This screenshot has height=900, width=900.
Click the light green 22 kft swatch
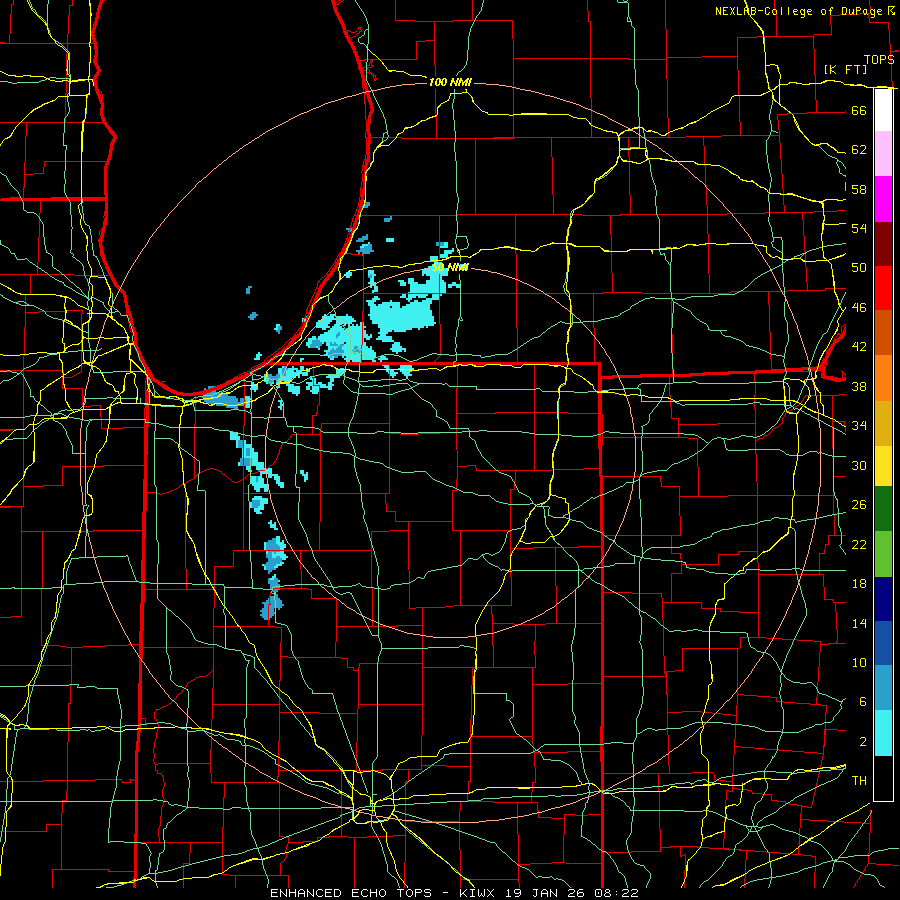(x=883, y=554)
